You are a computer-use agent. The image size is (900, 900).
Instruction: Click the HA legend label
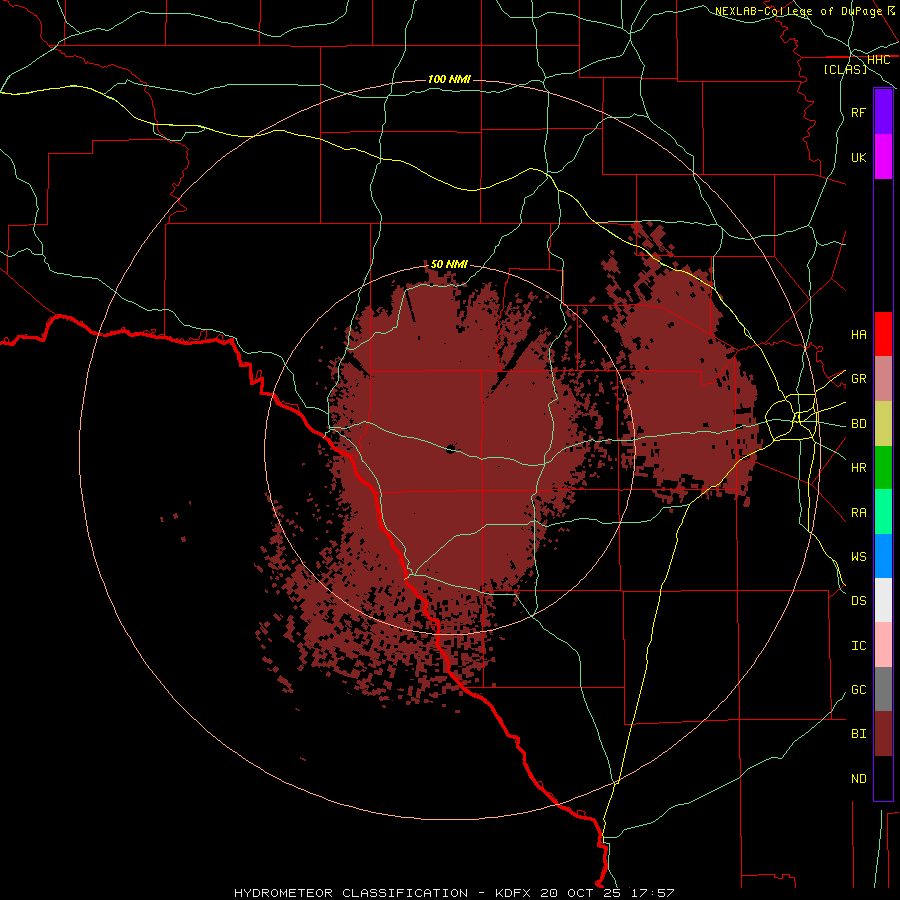tap(858, 334)
